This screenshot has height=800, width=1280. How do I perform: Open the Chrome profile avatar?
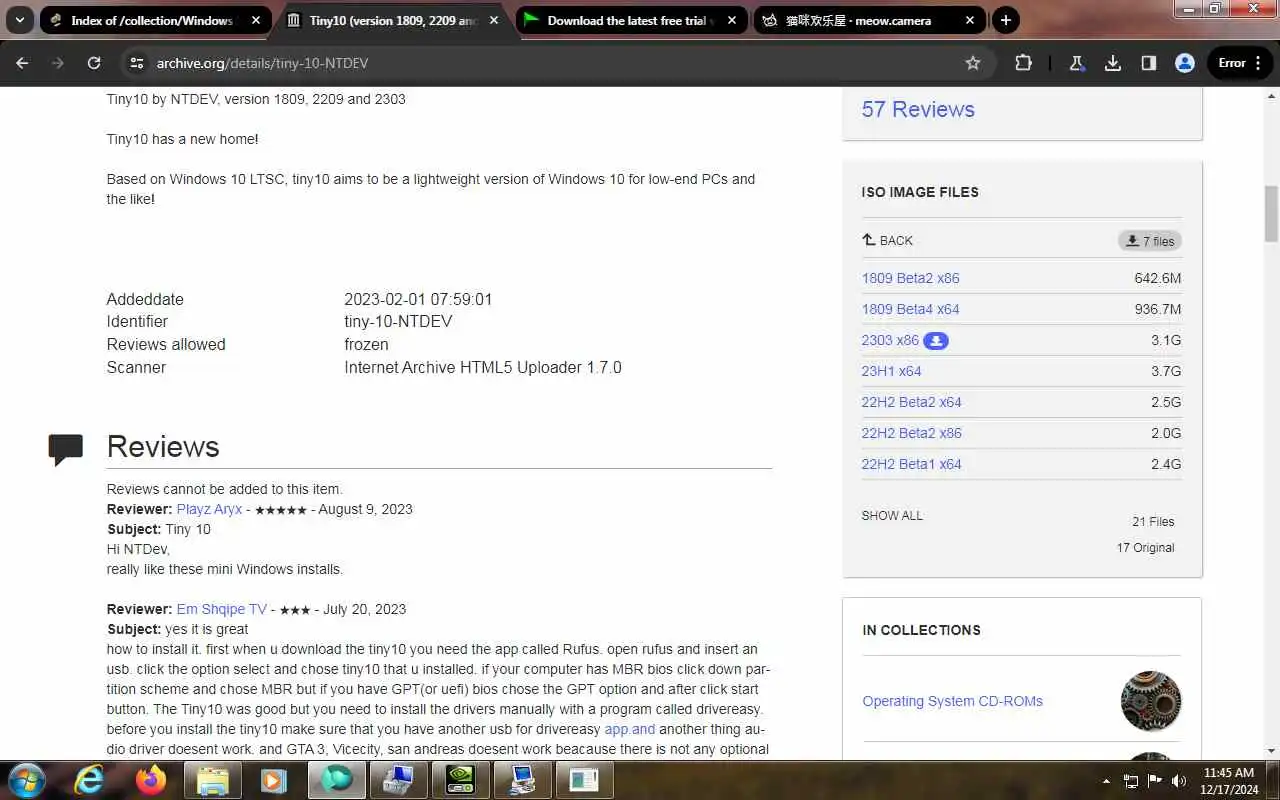(1185, 63)
